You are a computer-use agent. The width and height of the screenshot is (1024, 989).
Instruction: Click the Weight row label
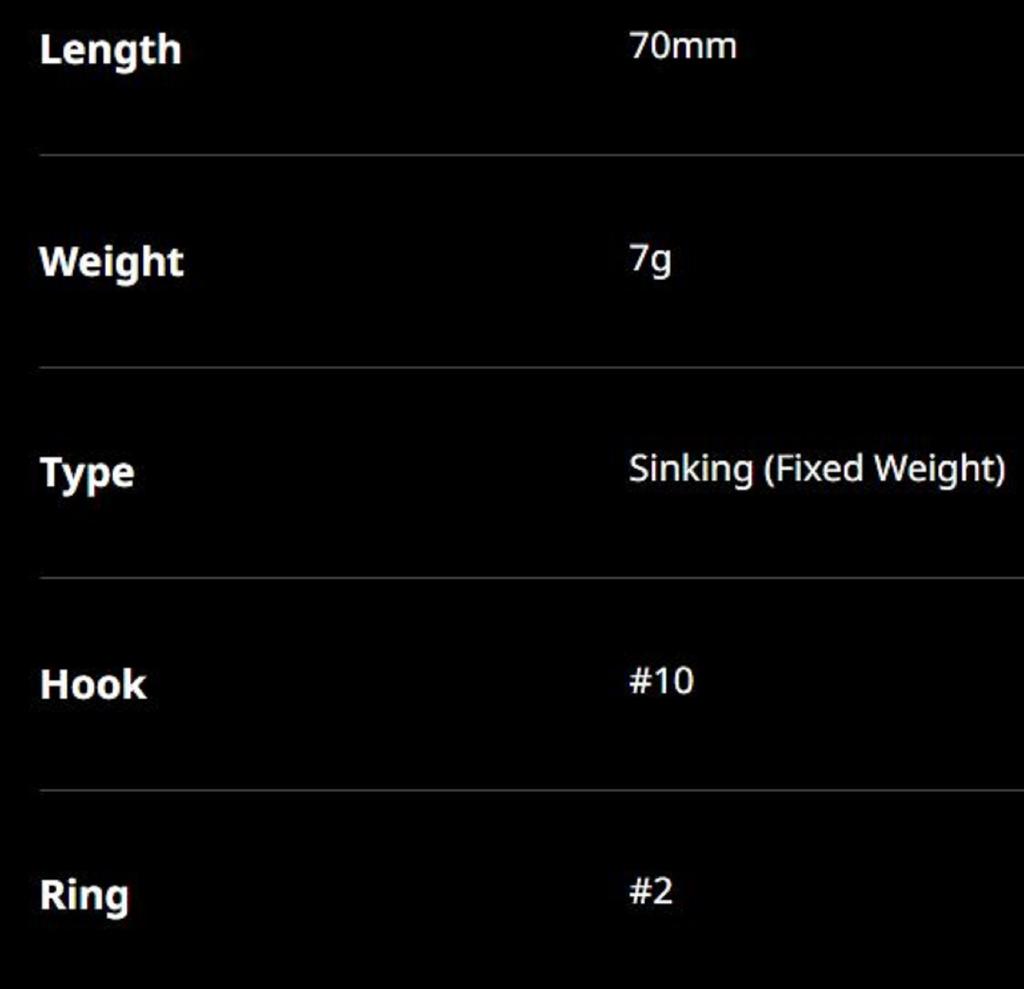coord(111,262)
